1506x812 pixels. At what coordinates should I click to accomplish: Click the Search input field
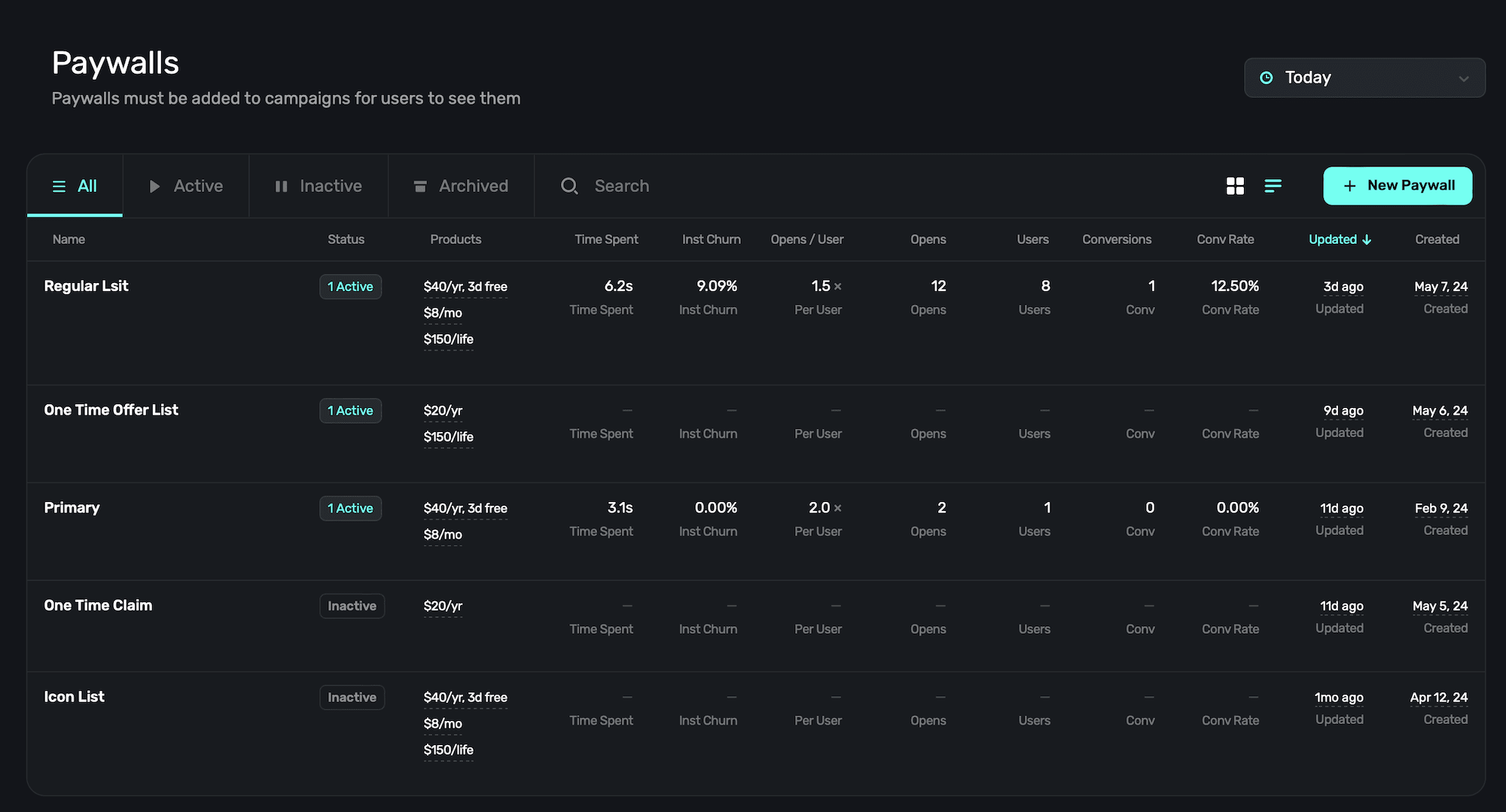tap(621, 186)
